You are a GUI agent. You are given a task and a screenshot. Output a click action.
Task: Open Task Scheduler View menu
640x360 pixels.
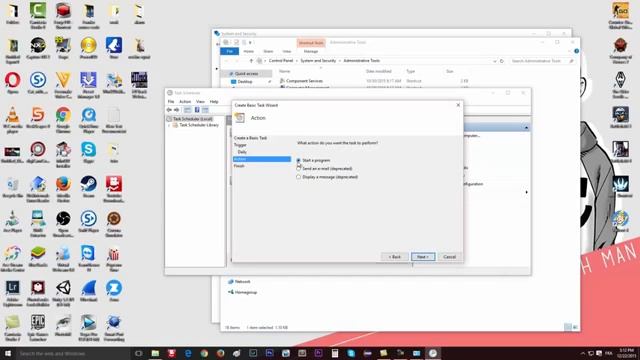(x=200, y=102)
